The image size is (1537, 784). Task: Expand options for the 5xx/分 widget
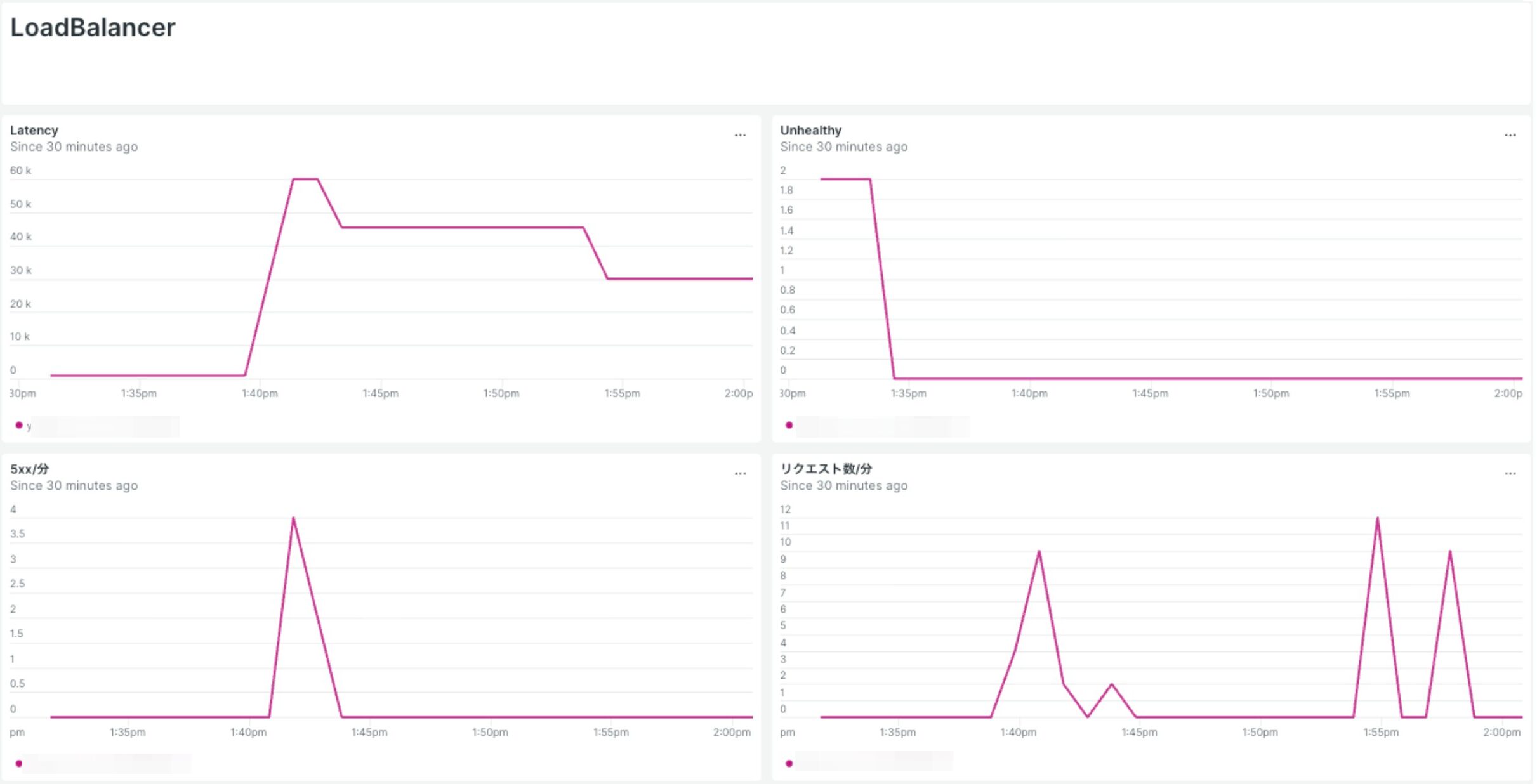pyautogui.click(x=741, y=473)
